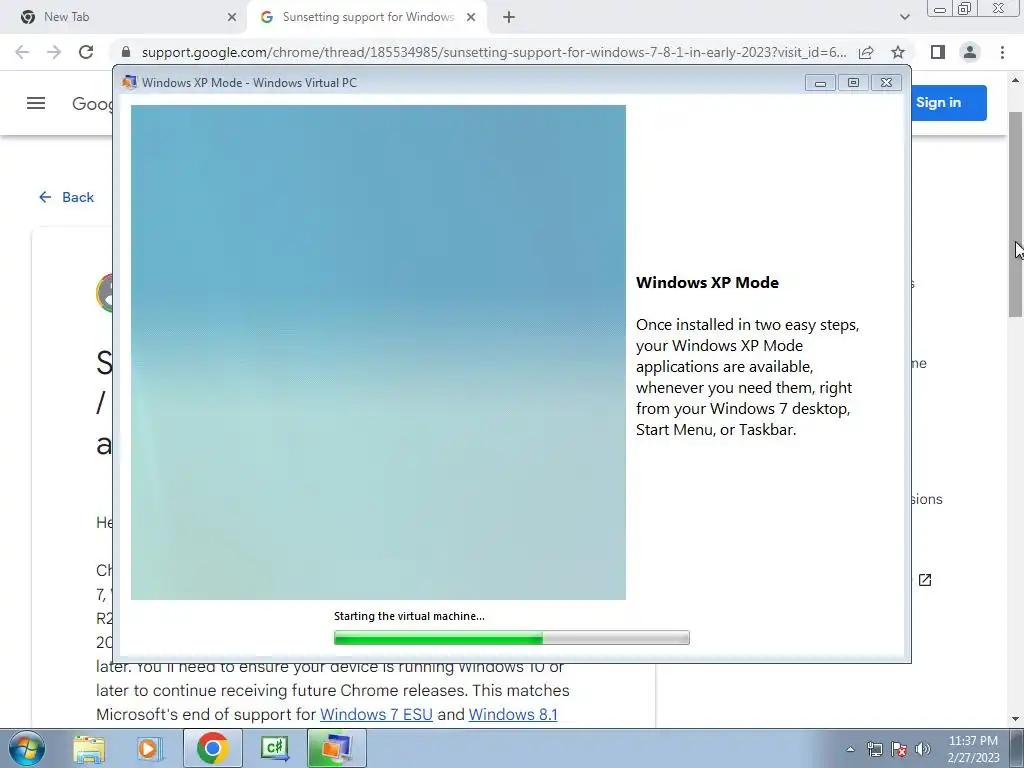
Task: Open Chrome's three-dot menu
Action: click(x=1002, y=52)
